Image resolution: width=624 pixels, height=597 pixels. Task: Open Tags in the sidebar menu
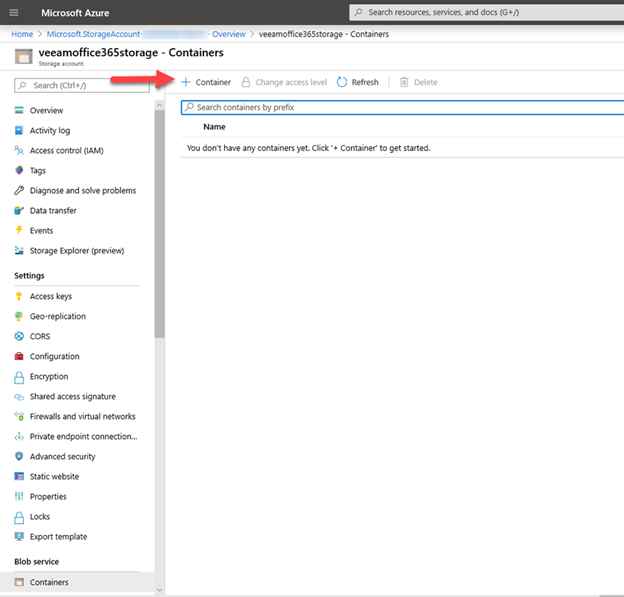38,170
